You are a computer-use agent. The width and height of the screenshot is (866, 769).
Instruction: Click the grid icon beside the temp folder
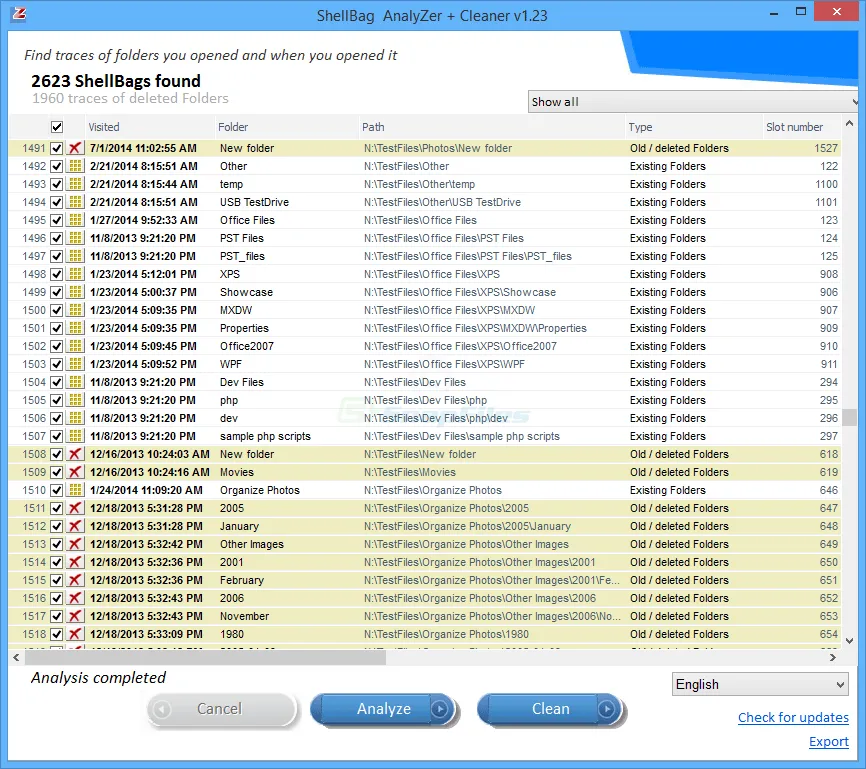coord(75,184)
